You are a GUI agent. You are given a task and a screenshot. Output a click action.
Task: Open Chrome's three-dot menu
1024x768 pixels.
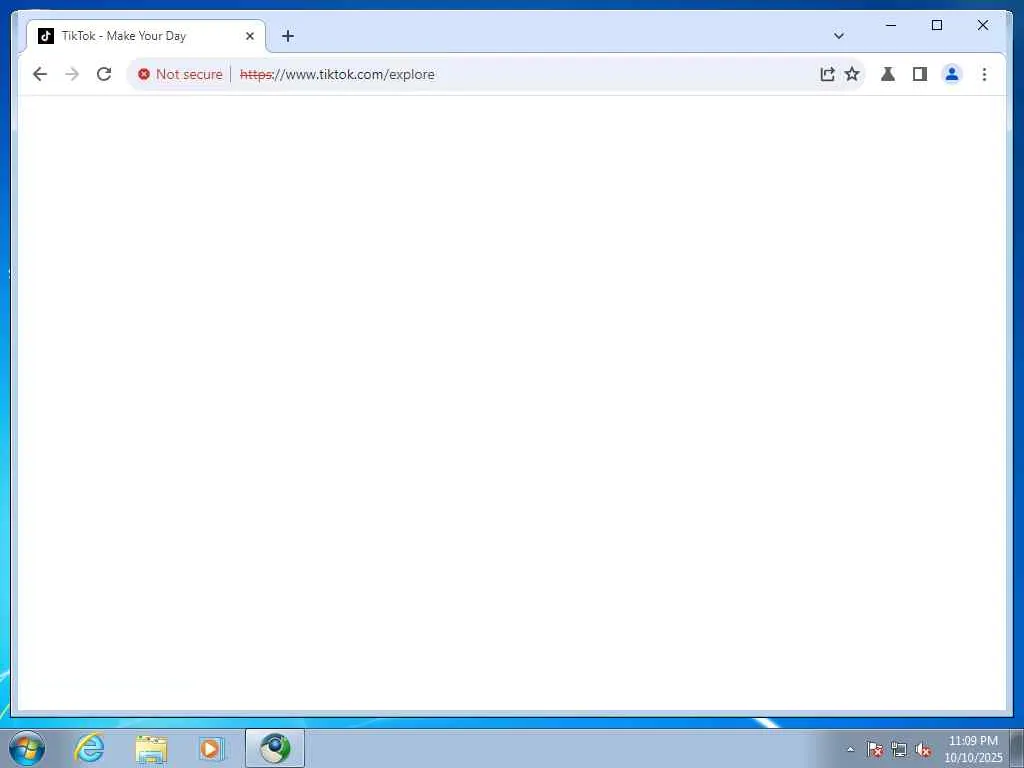point(984,74)
